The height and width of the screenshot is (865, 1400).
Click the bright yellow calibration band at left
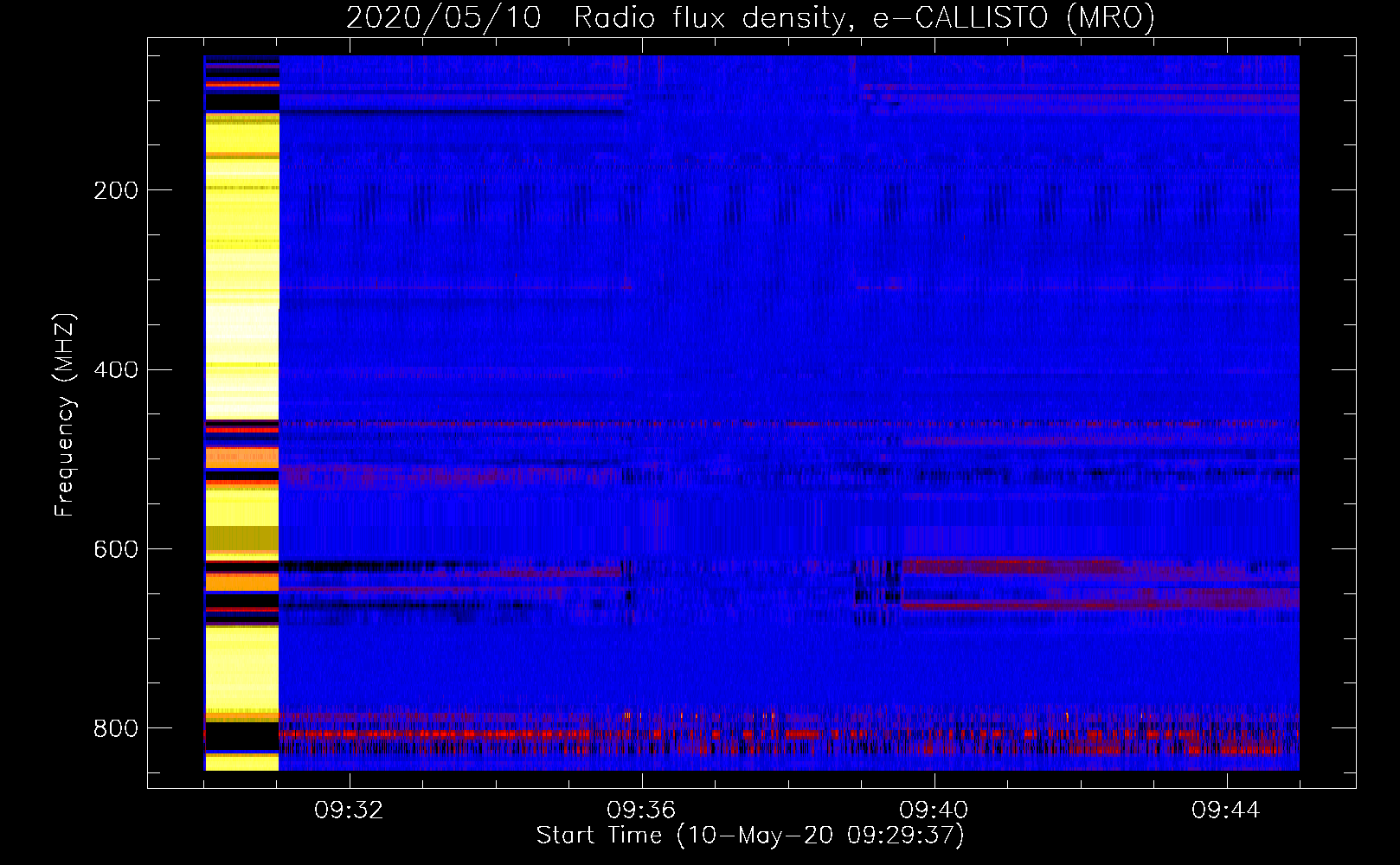(x=241, y=413)
